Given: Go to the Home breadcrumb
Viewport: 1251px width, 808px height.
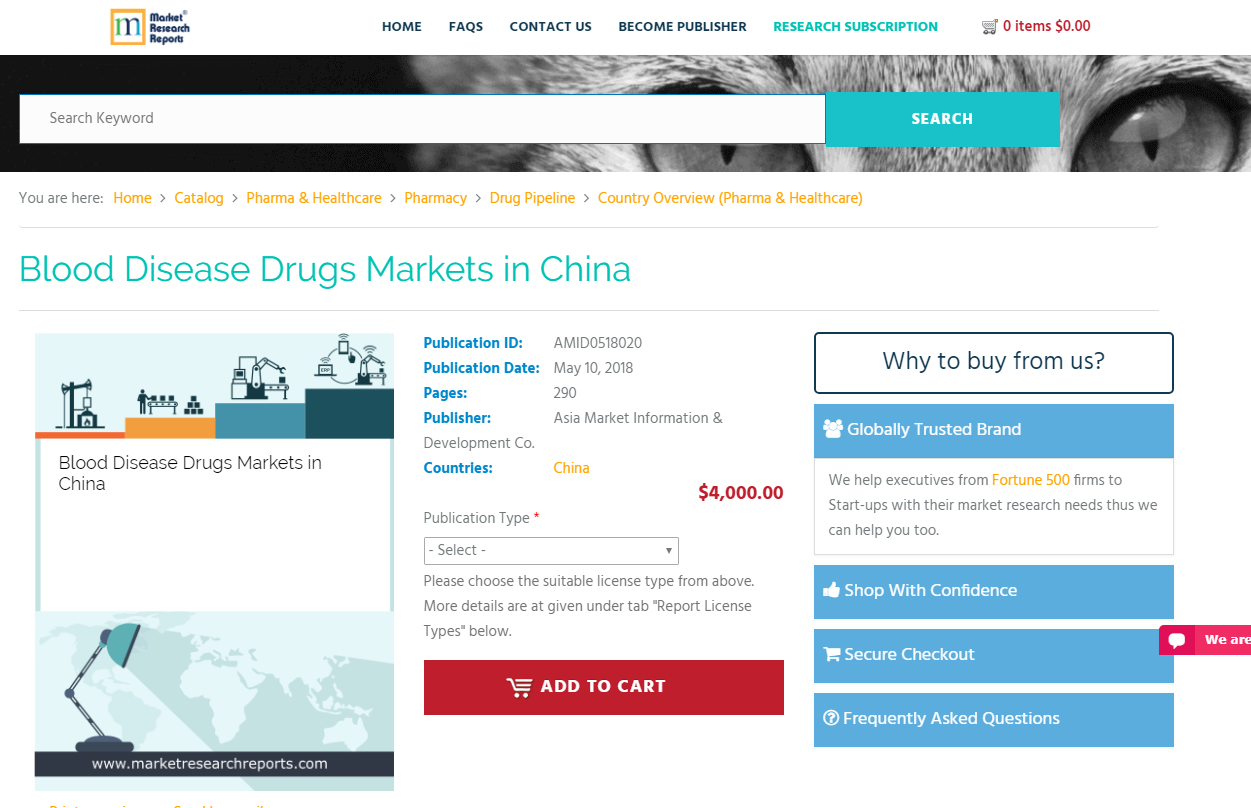Looking at the screenshot, I should [132, 198].
